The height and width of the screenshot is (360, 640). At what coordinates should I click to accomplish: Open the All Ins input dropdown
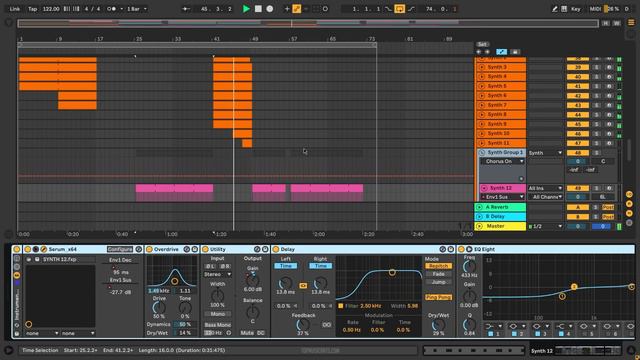[x=545, y=188]
